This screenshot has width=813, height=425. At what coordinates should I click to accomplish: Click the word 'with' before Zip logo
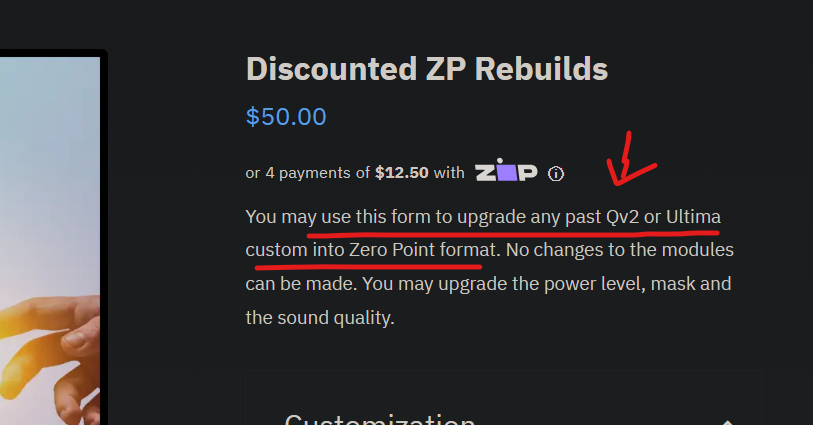[x=449, y=173]
